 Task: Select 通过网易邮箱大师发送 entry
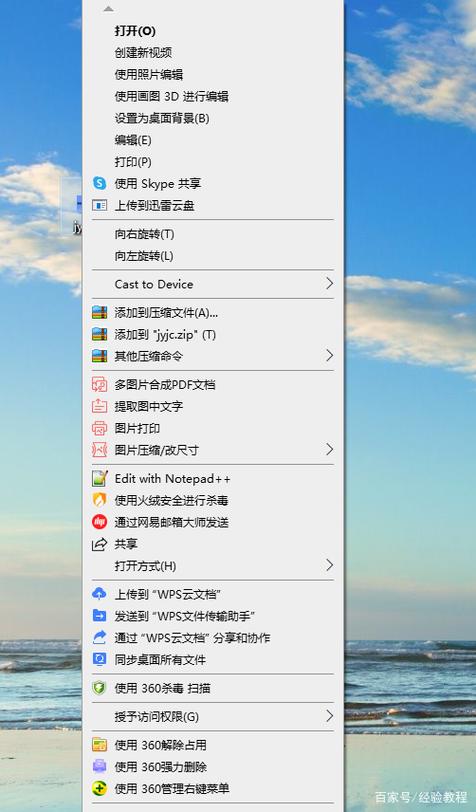coord(171,522)
